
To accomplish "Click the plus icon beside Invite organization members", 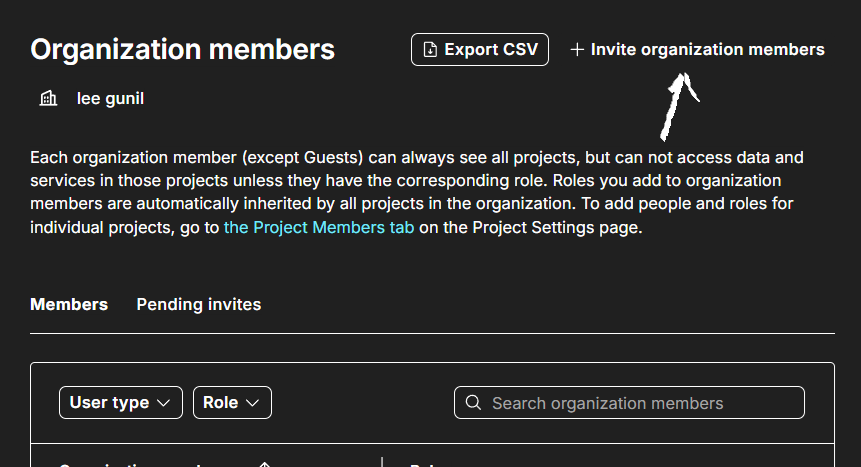I will pyautogui.click(x=577, y=49).
